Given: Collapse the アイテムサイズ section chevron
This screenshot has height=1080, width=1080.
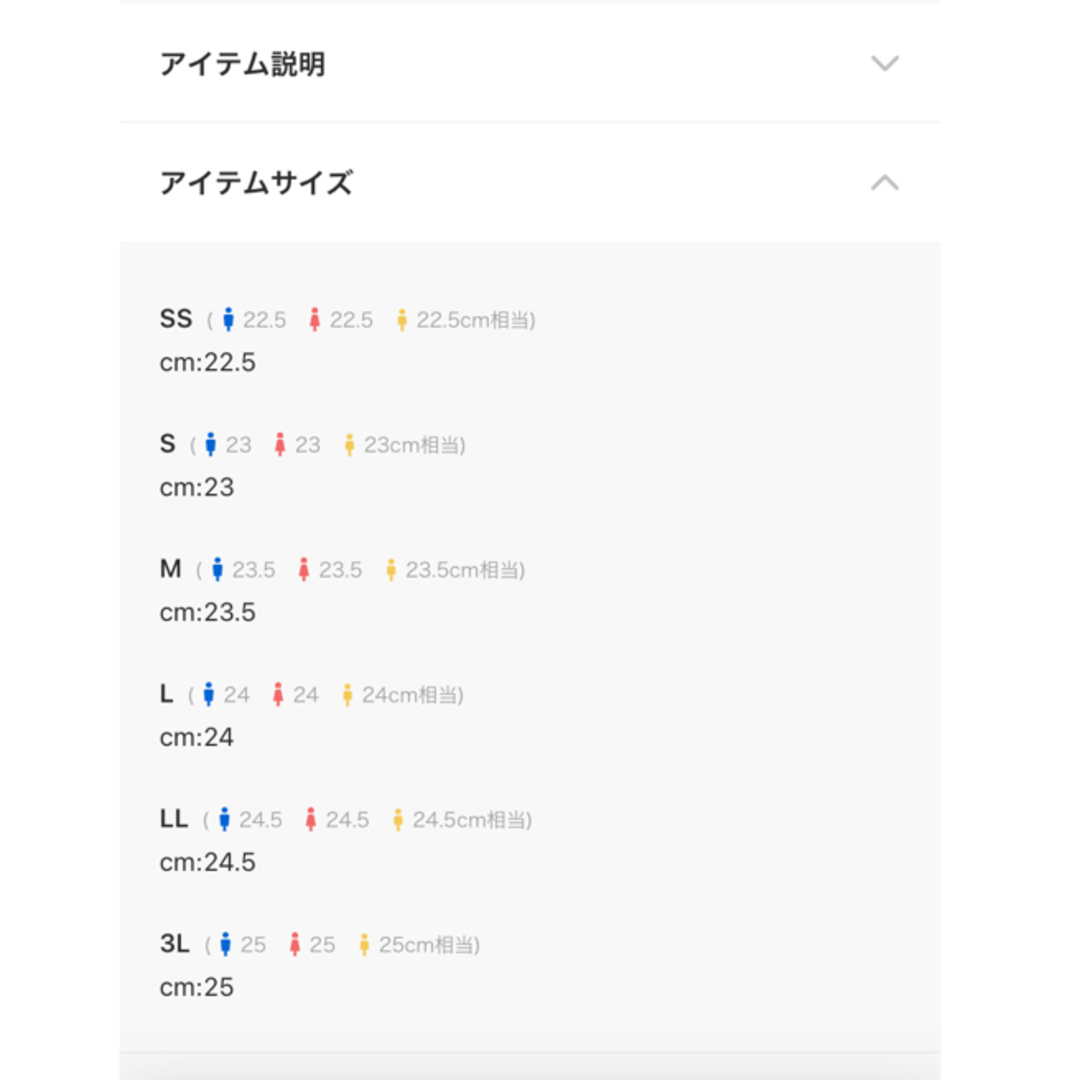Looking at the screenshot, I should (x=884, y=183).
